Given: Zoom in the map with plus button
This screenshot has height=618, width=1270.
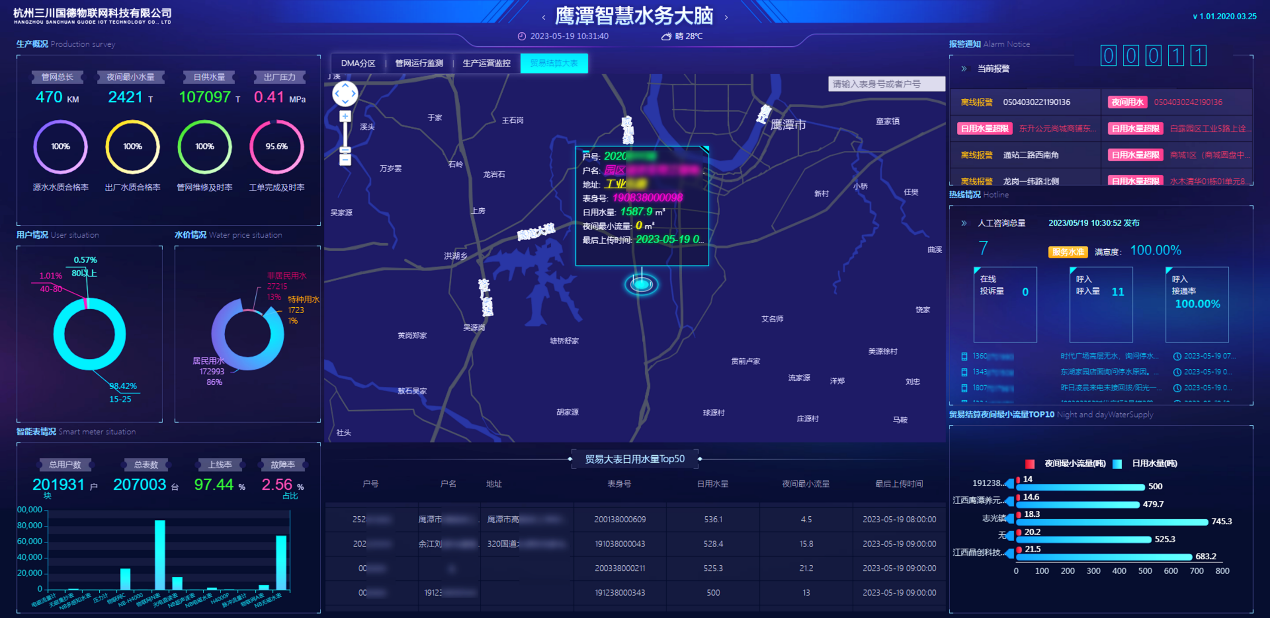Looking at the screenshot, I should [345, 116].
